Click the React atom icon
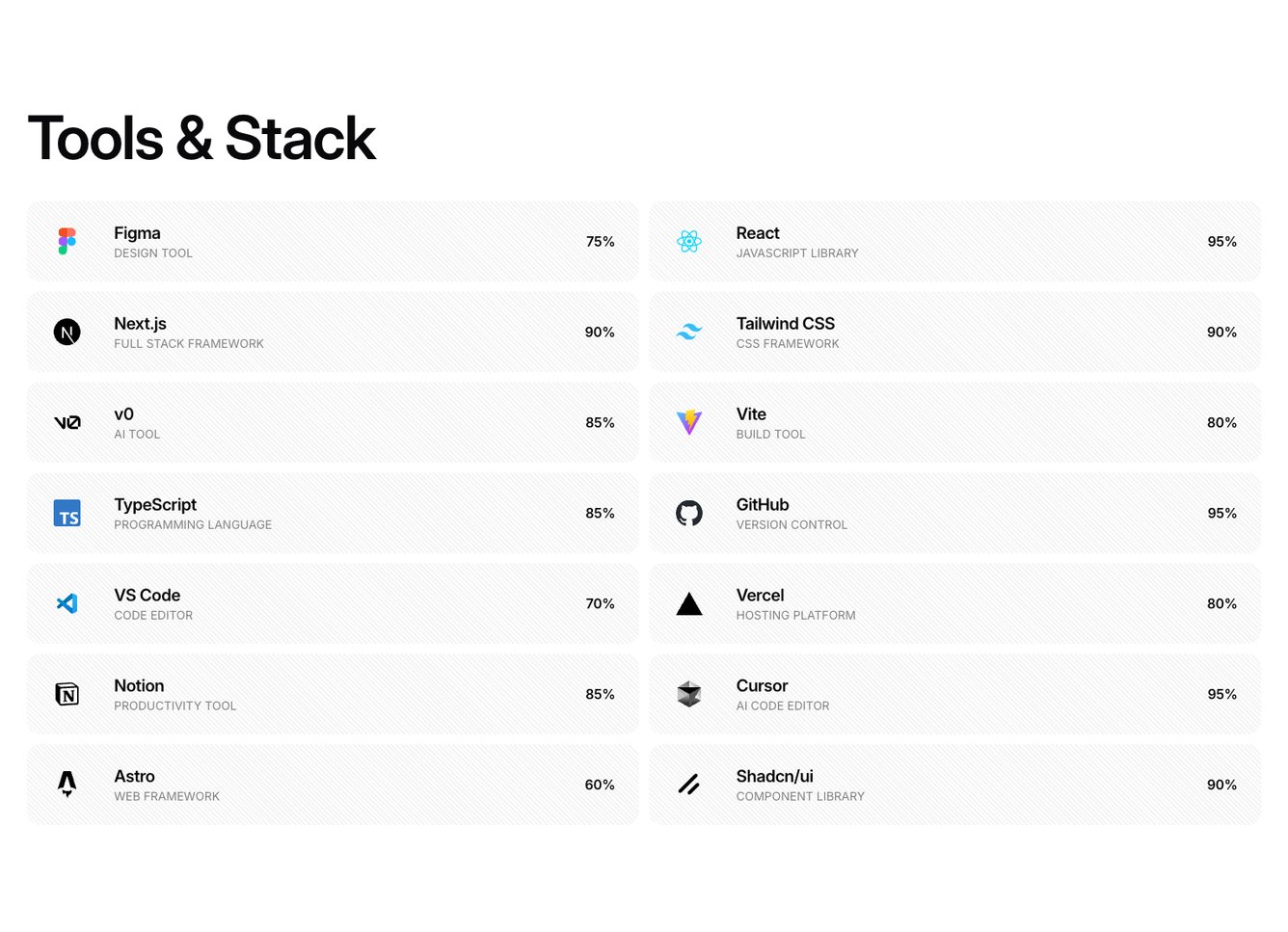 (x=689, y=241)
